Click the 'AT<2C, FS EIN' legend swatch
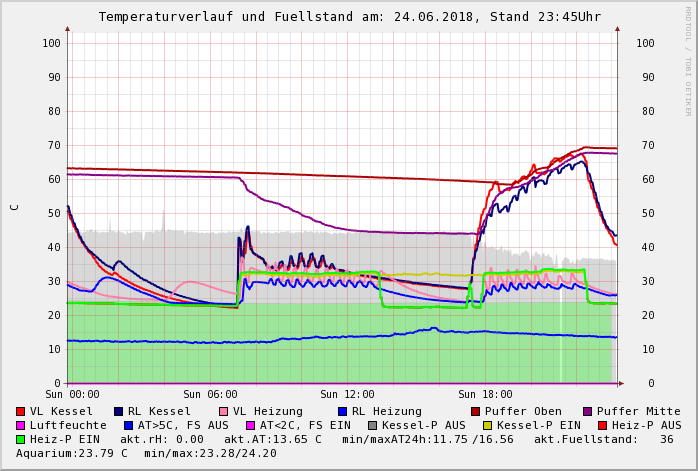This screenshot has height=471, width=698. pyautogui.click(x=251, y=425)
